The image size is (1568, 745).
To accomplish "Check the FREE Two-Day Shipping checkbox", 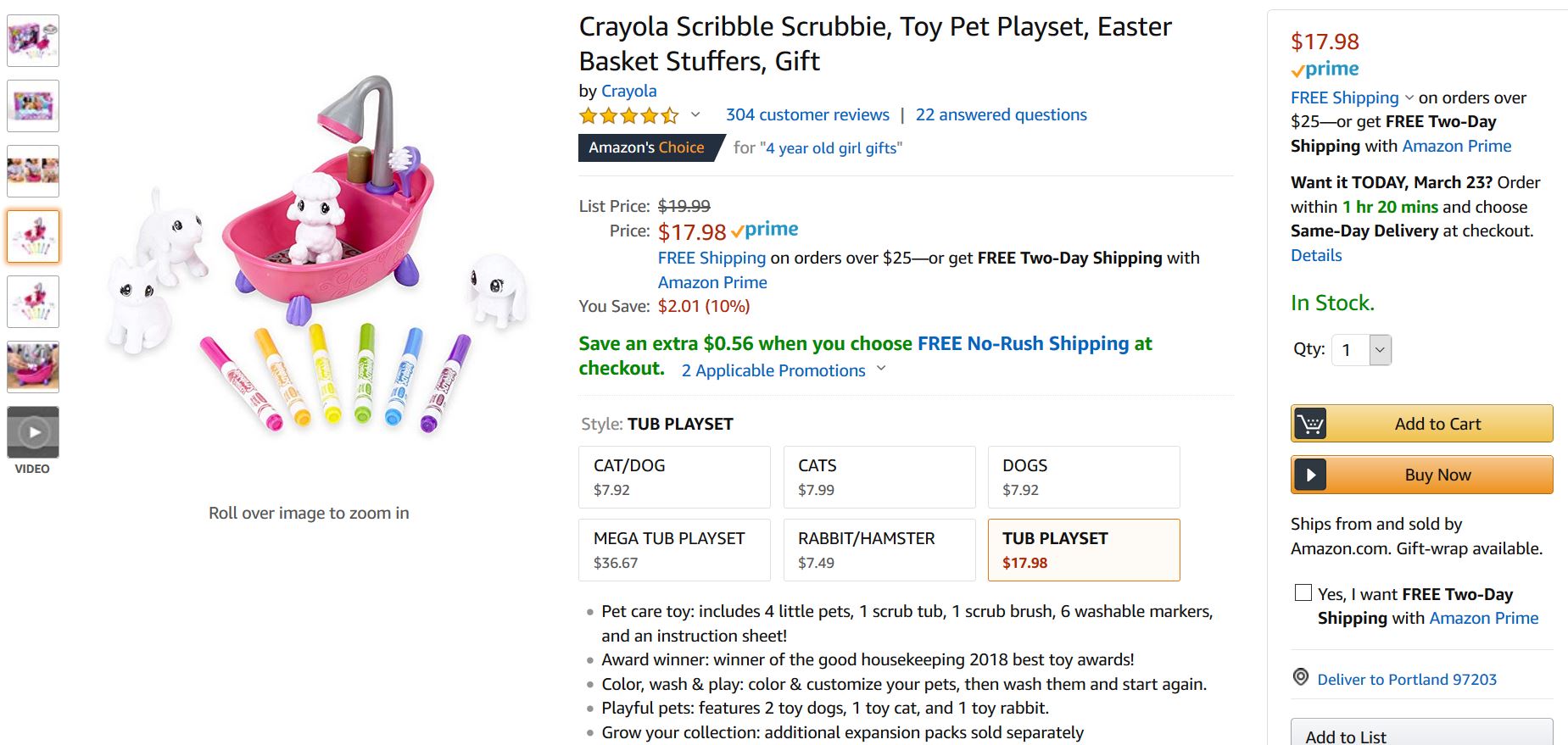I will point(1303,593).
